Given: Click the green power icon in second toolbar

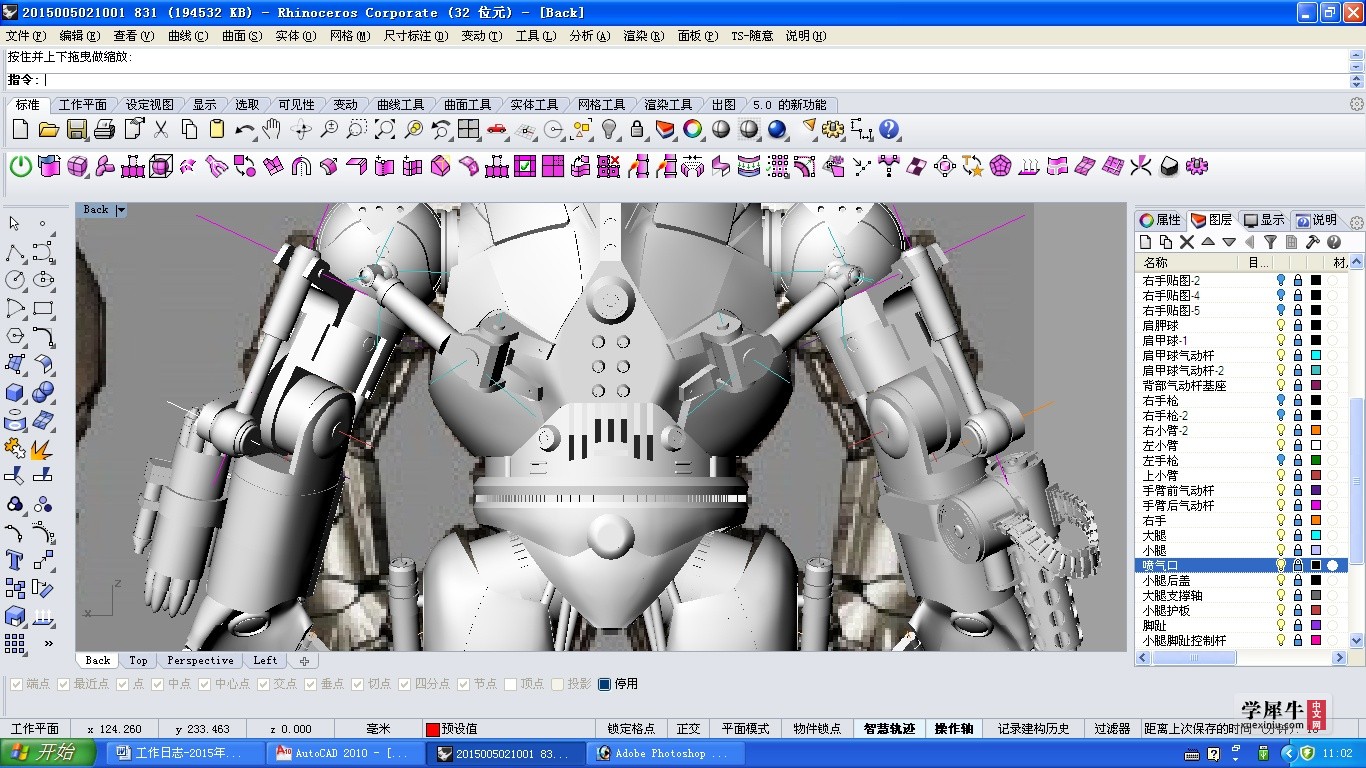Looking at the screenshot, I should pyautogui.click(x=20, y=166).
